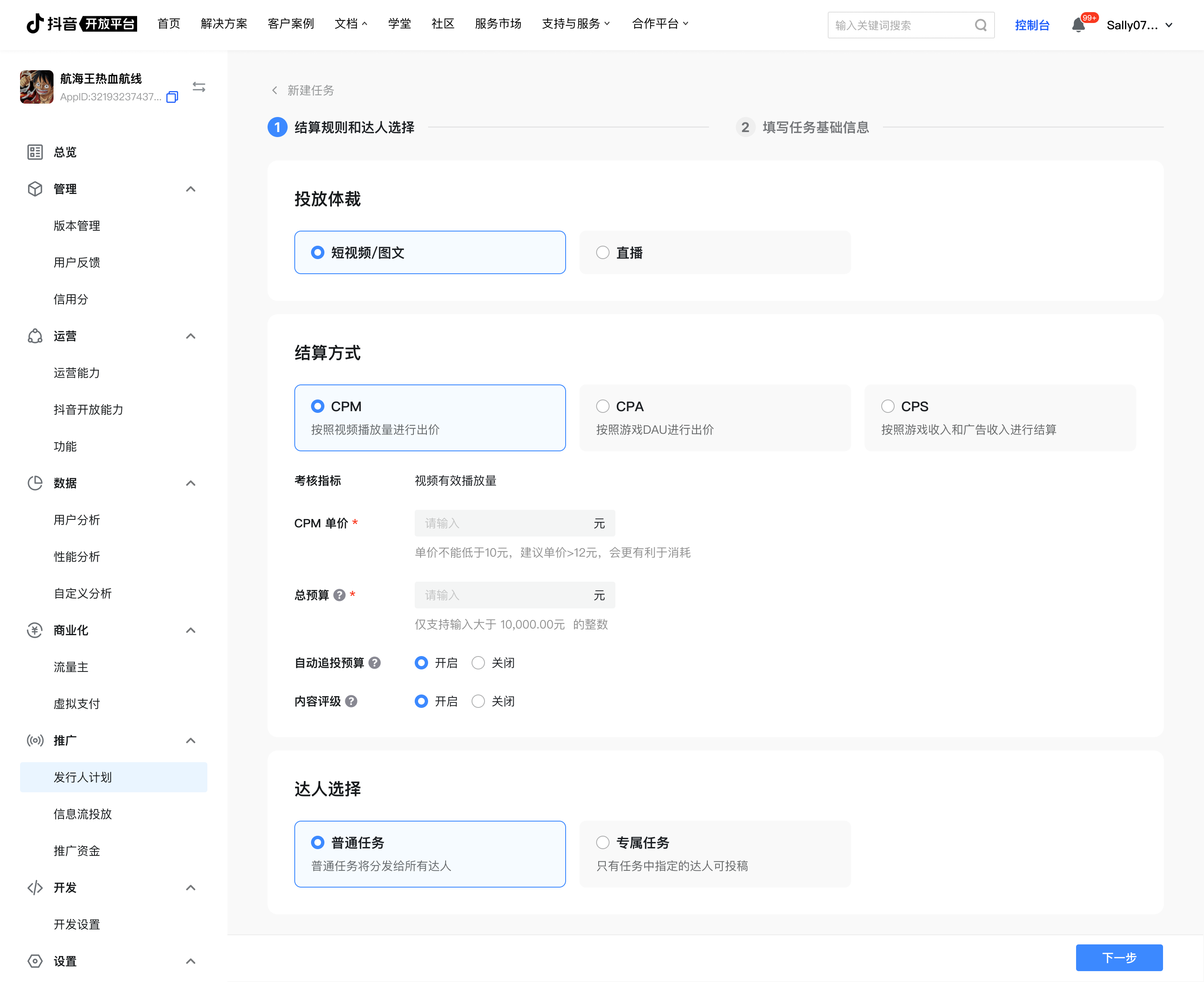Click the 开发 code brackets icon
Image resolution: width=1204 pixels, height=982 pixels.
coord(35,888)
